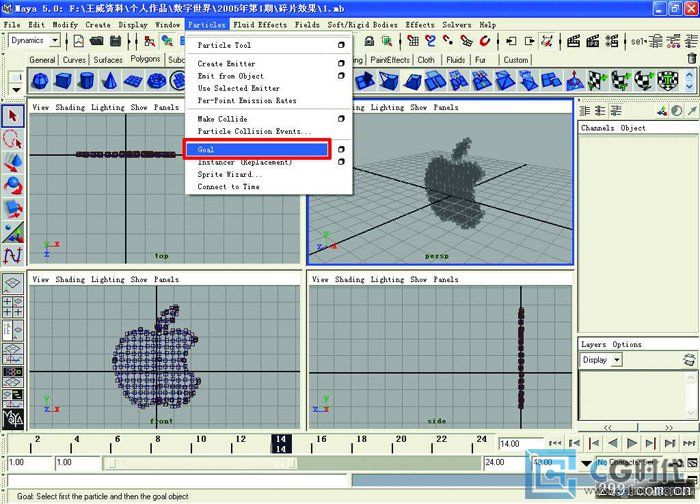Activate the Rotate tool
Viewport: 700px width, 504px height.
[13, 186]
